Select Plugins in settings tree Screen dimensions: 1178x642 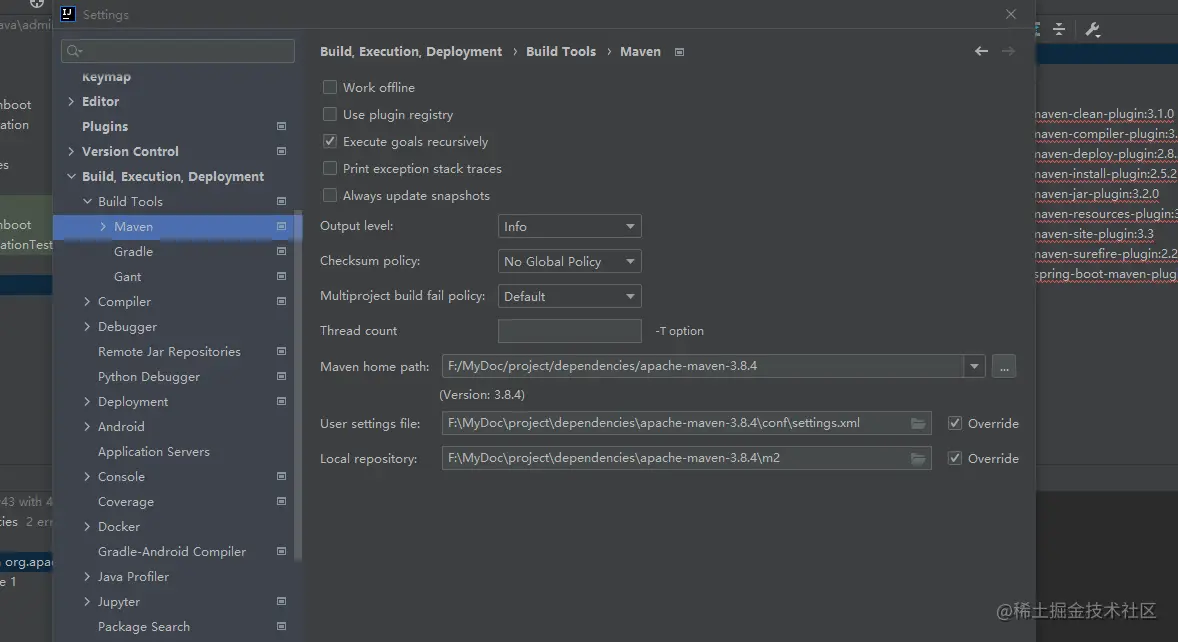click(104, 126)
